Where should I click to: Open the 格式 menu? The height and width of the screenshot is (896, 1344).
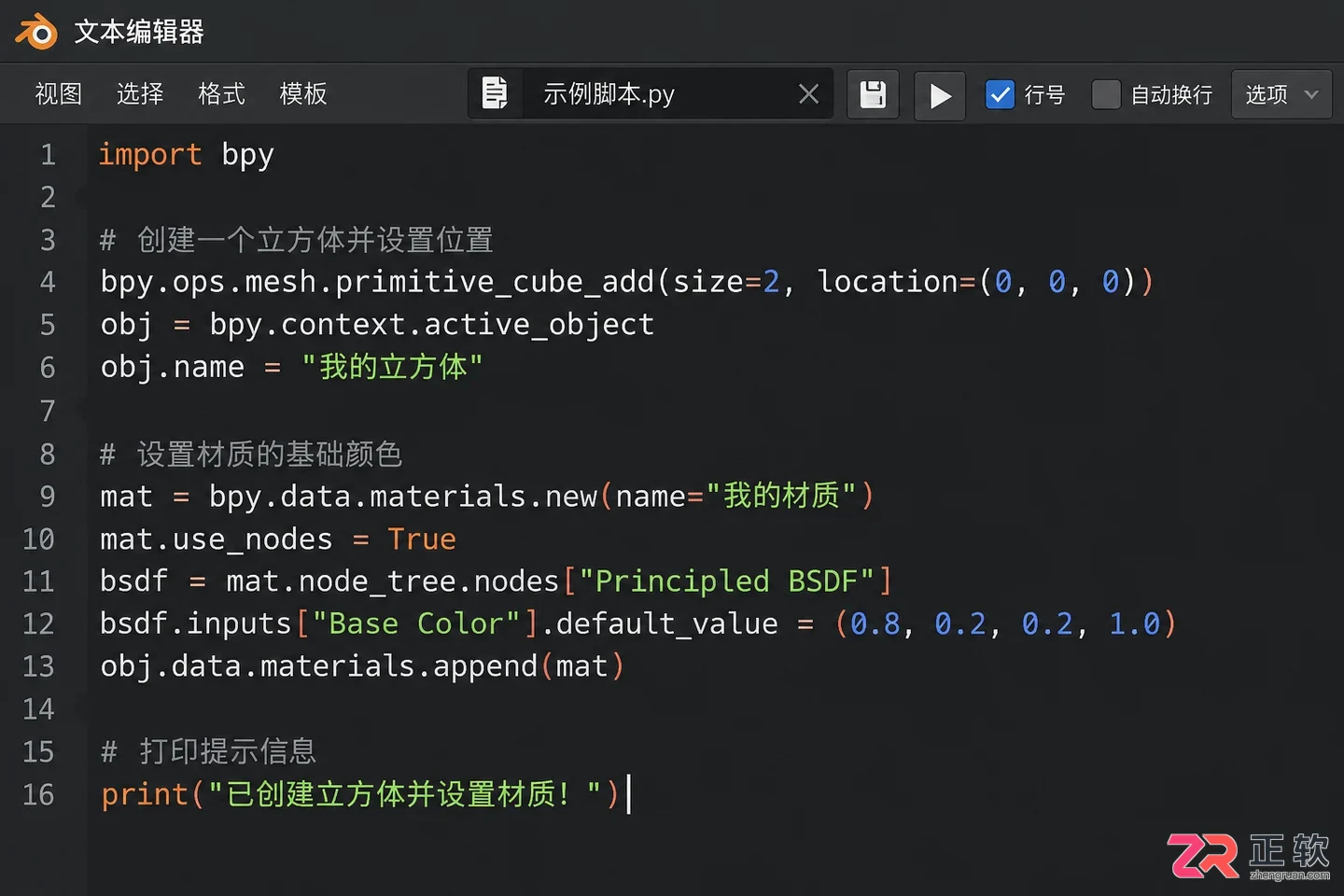(x=221, y=93)
